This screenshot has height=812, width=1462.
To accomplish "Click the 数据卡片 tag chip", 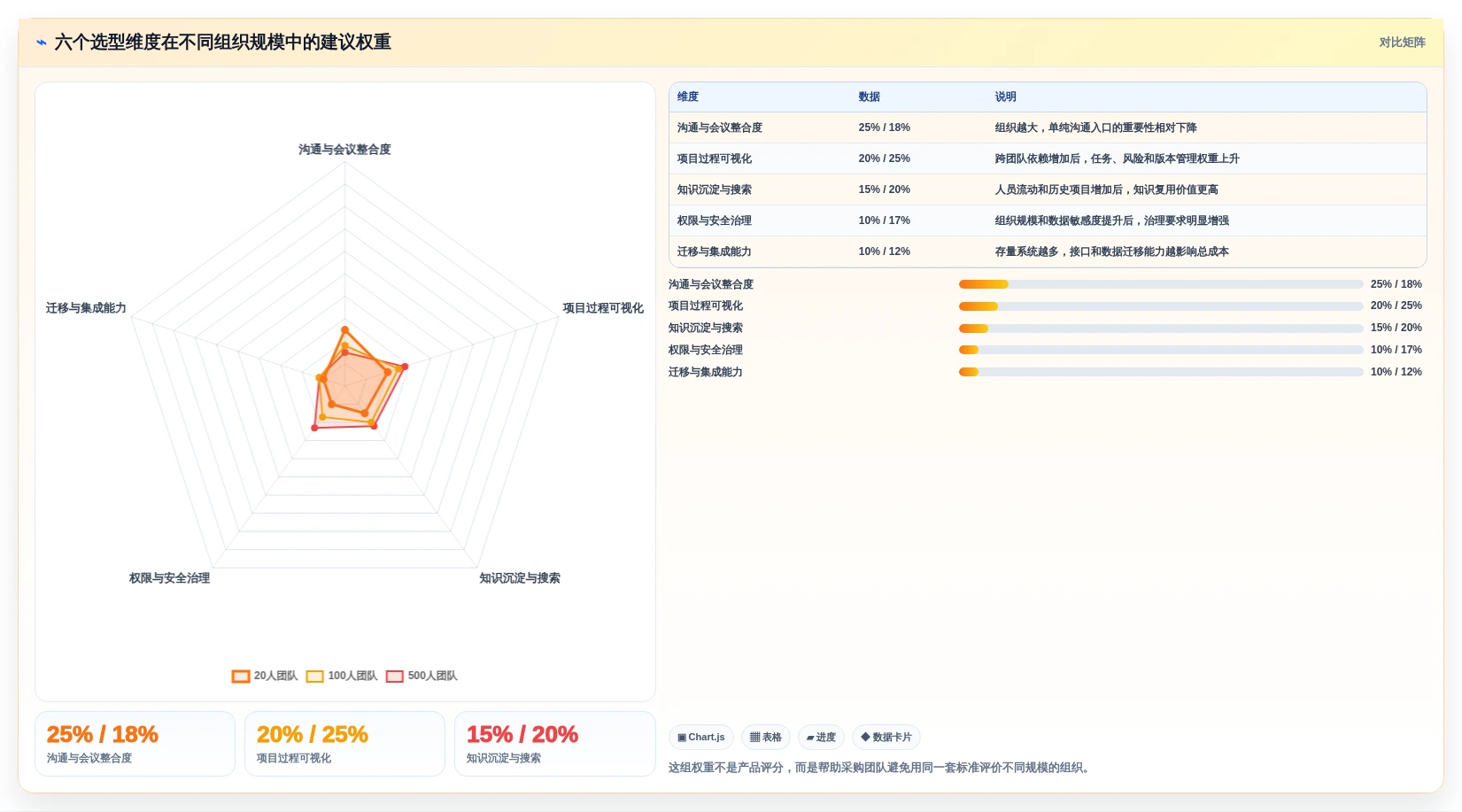I will (886, 737).
